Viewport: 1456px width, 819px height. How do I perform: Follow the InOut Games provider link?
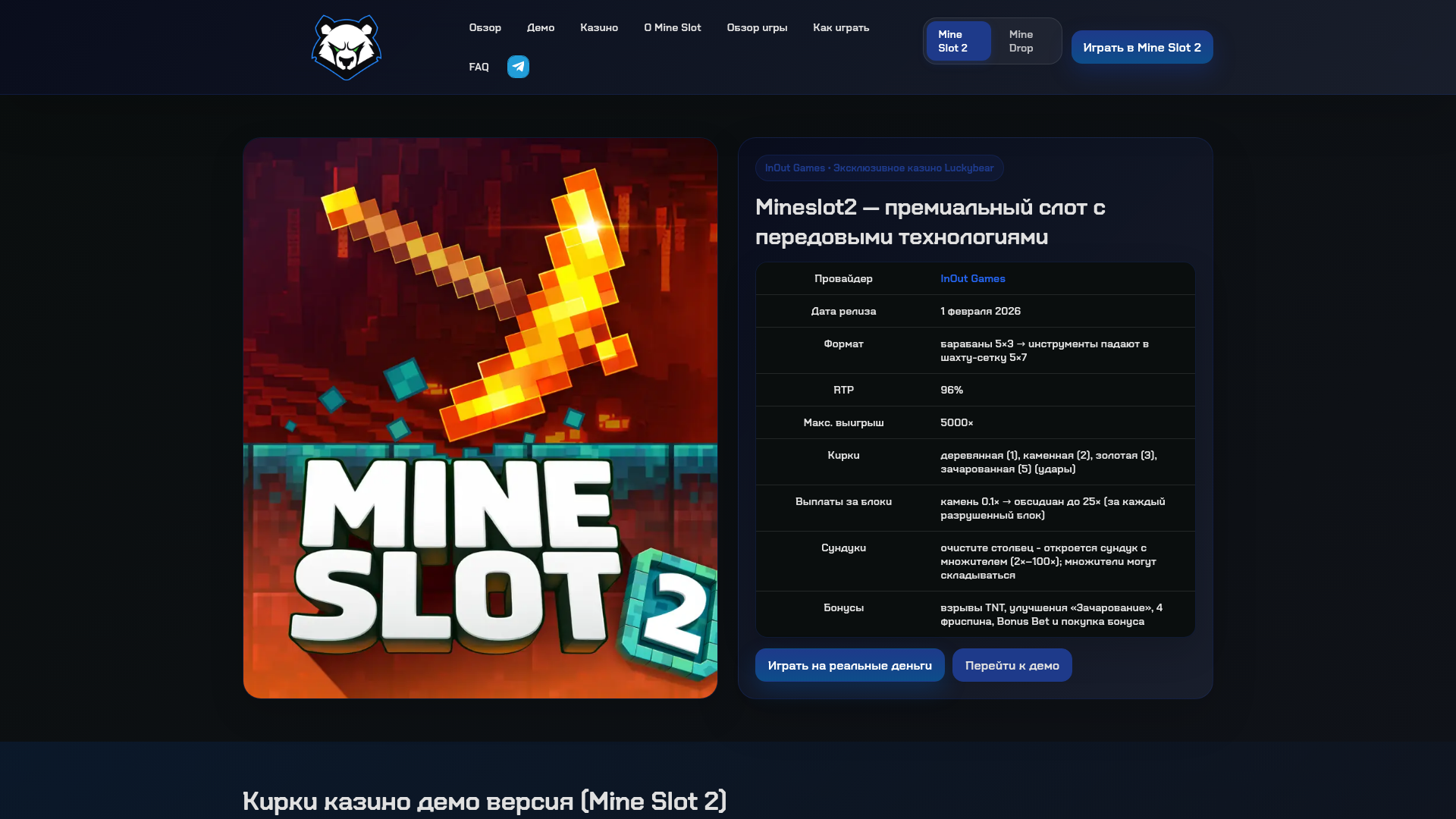tap(973, 278)
